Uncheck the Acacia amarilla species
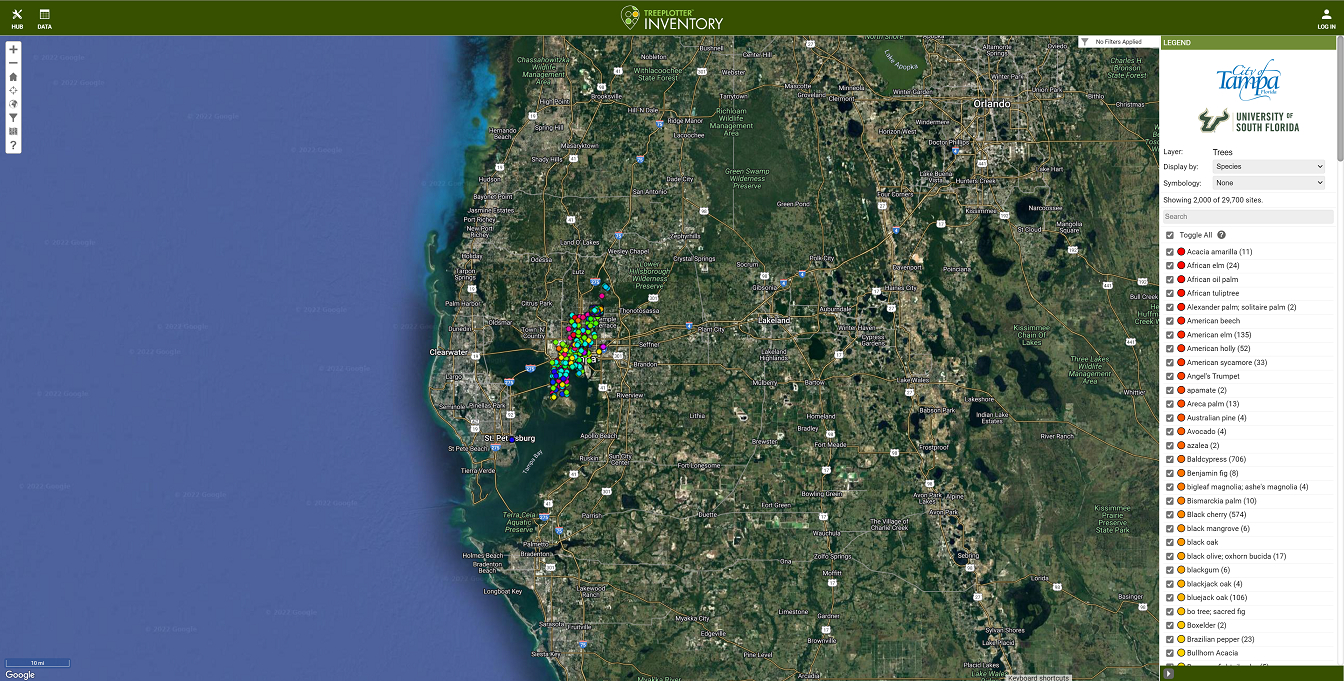This screenshot has width=1344, height=681. click(x=1170, y=252)
